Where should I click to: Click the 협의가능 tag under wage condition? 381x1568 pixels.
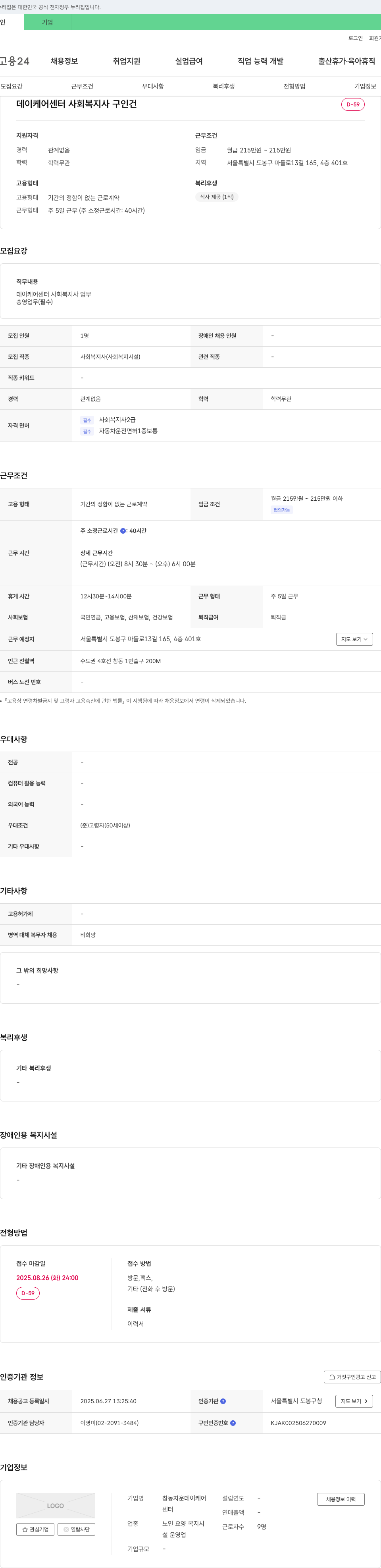[282, 510]
